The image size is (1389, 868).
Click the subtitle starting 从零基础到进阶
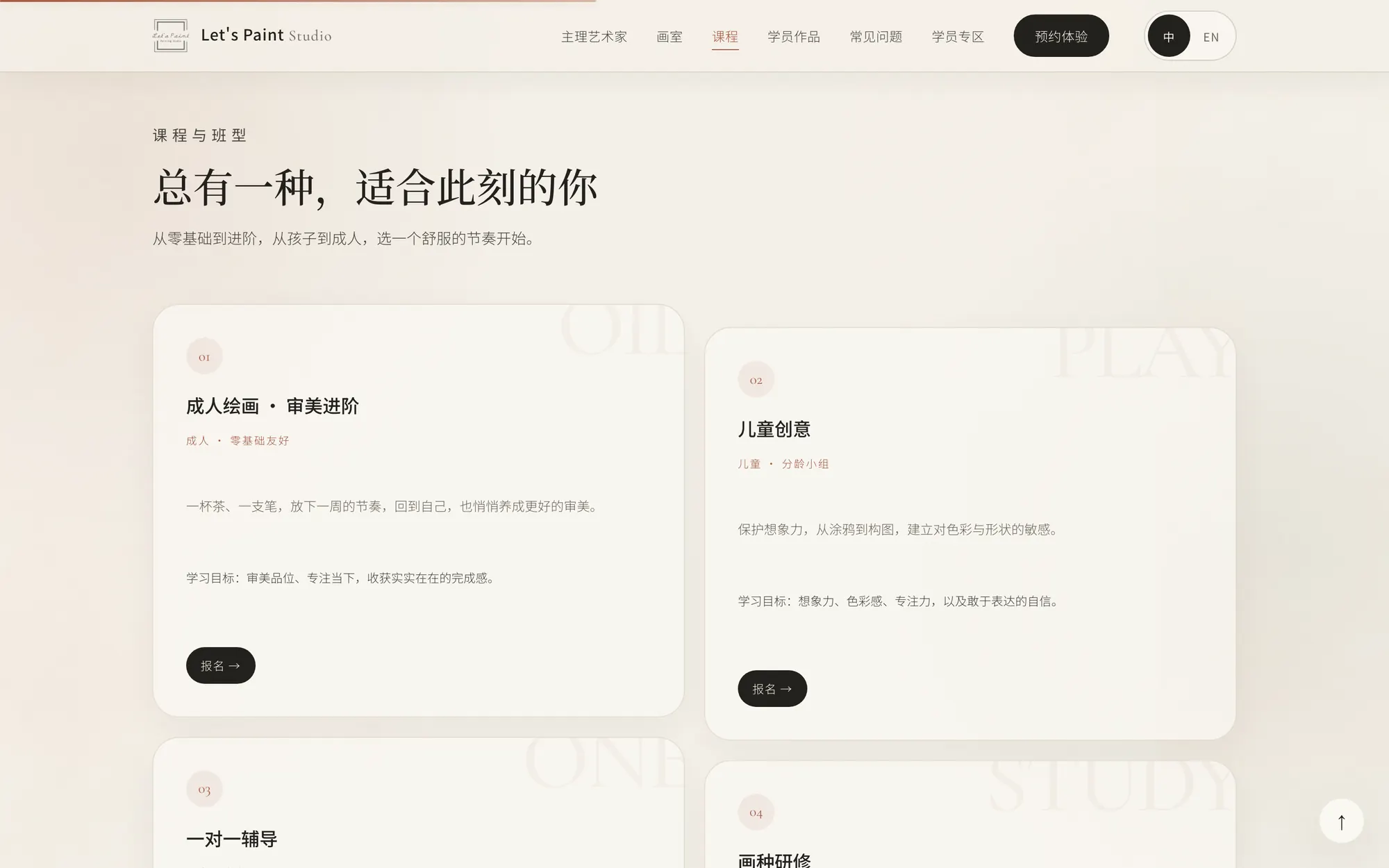pyautogui.click(x=345, y=239)
